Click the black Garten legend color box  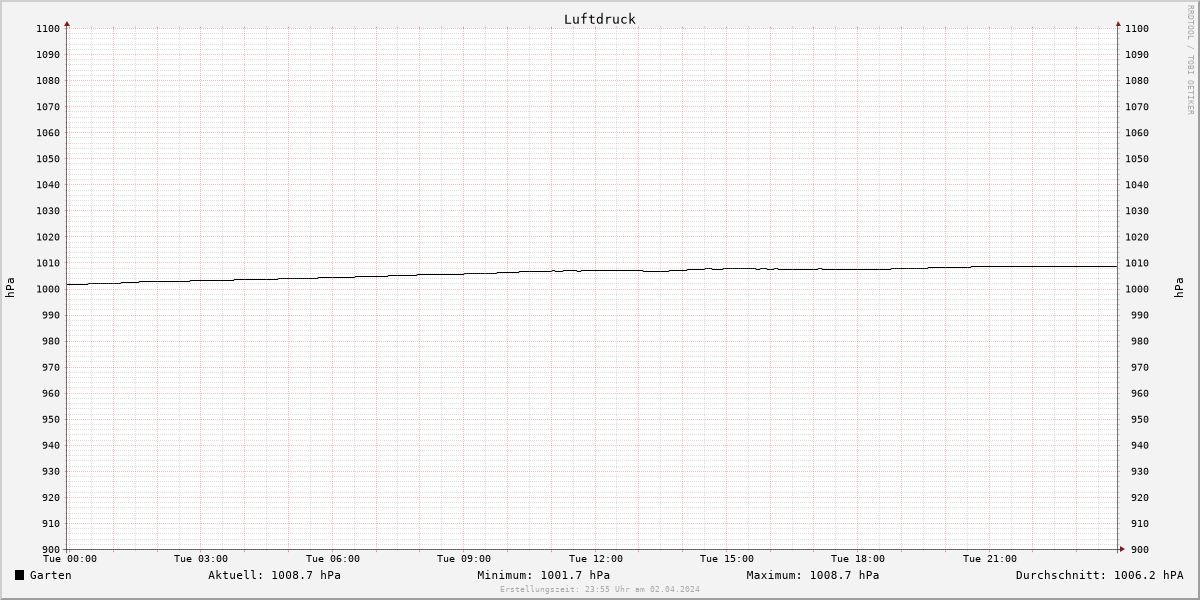coord(19,575)
